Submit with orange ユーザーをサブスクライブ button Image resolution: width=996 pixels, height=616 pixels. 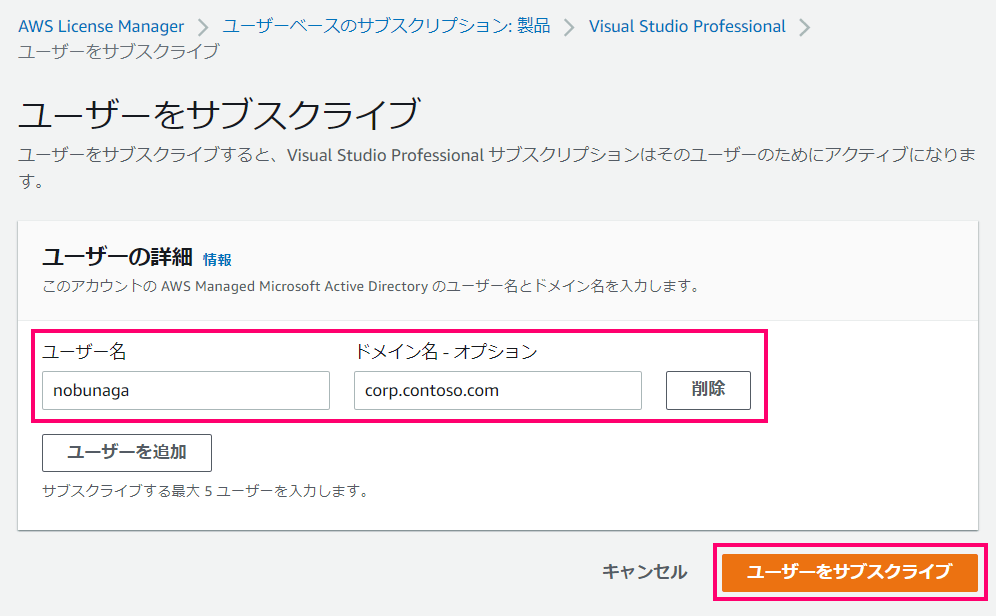[x=849, y=572]
